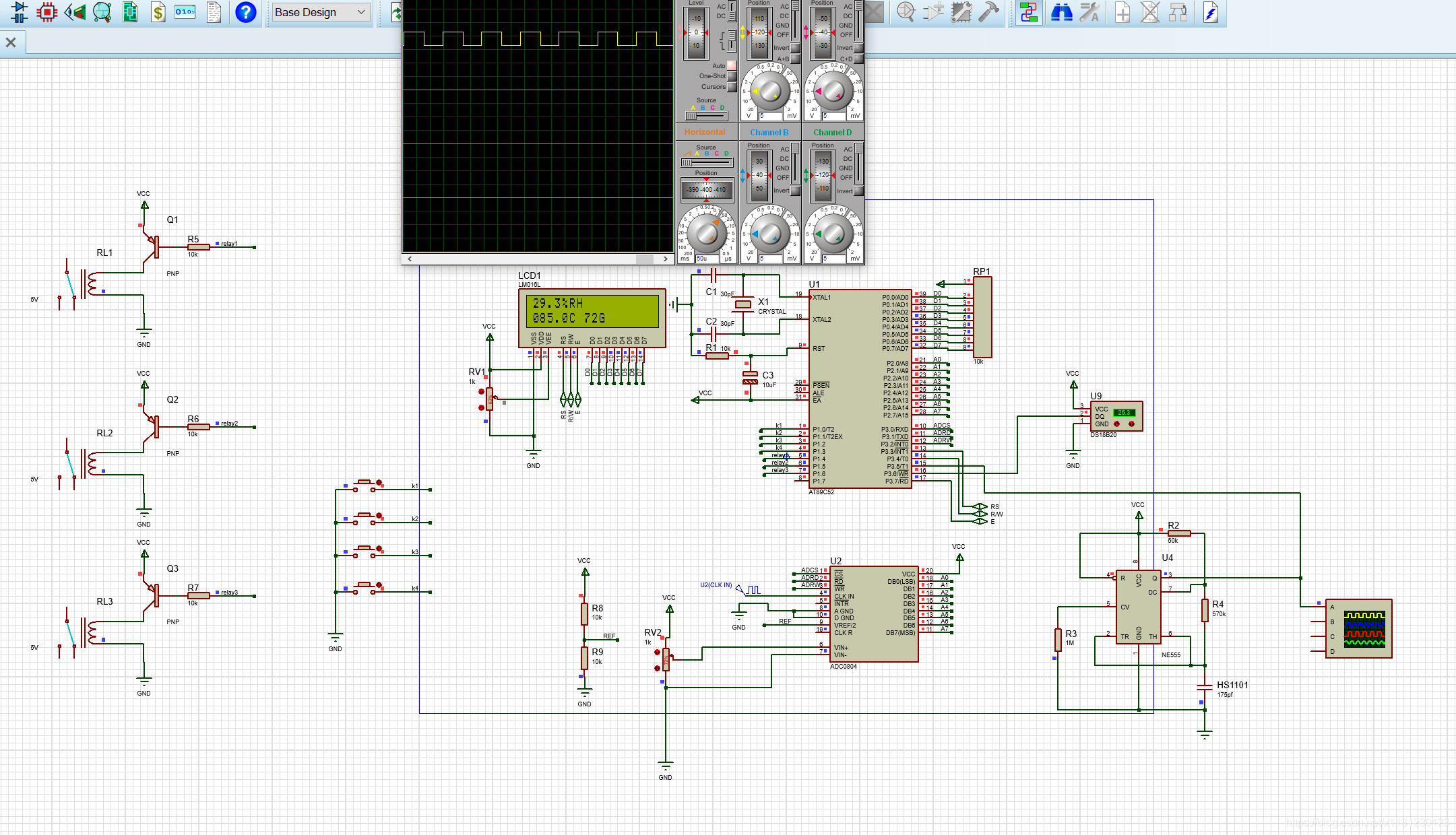
Task: Toggle the trigger Auto button
Action: 732,65
